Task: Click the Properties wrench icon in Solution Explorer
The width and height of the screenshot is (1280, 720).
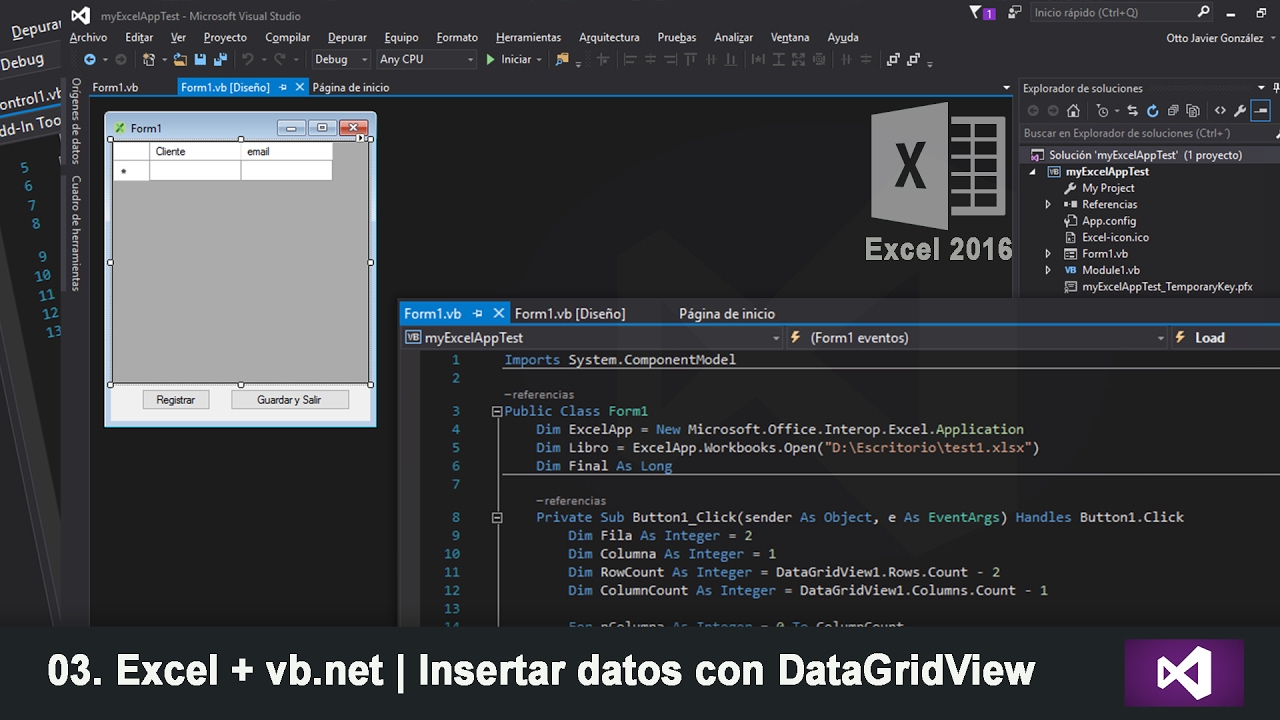Action: (x=1240, y=111)
